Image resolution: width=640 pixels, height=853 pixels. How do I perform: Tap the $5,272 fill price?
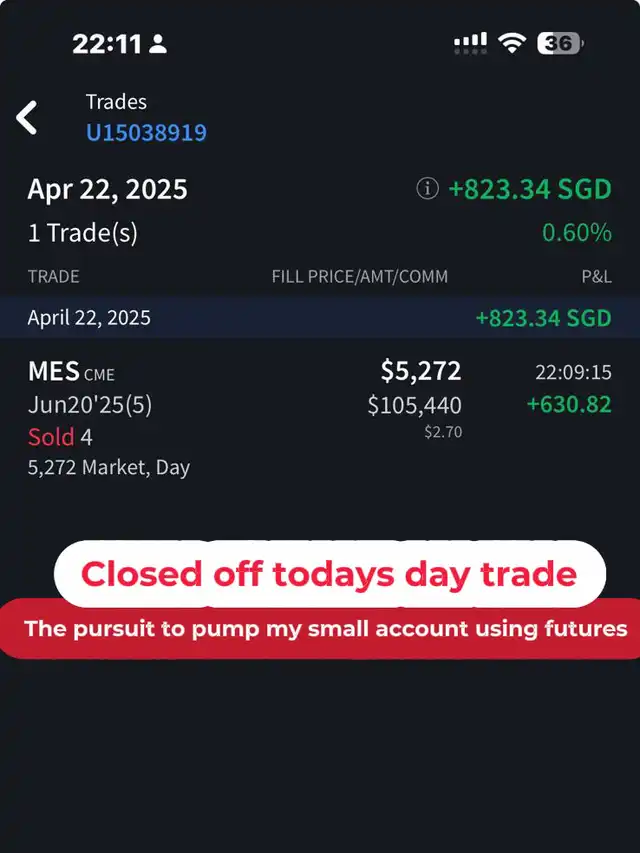coord(421,370)
